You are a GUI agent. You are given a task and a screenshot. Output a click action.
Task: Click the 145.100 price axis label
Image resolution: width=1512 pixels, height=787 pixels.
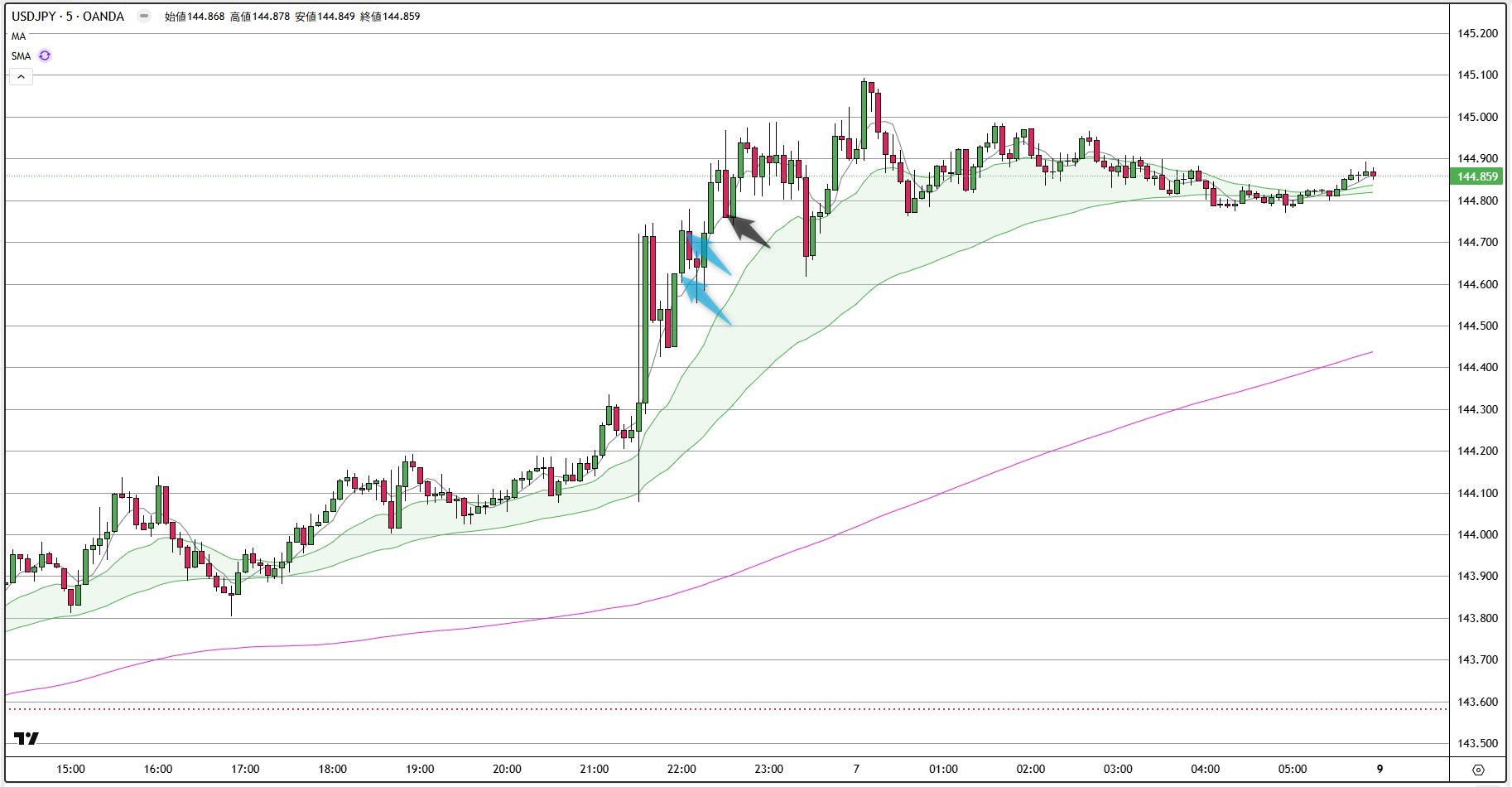(1477, 75)
